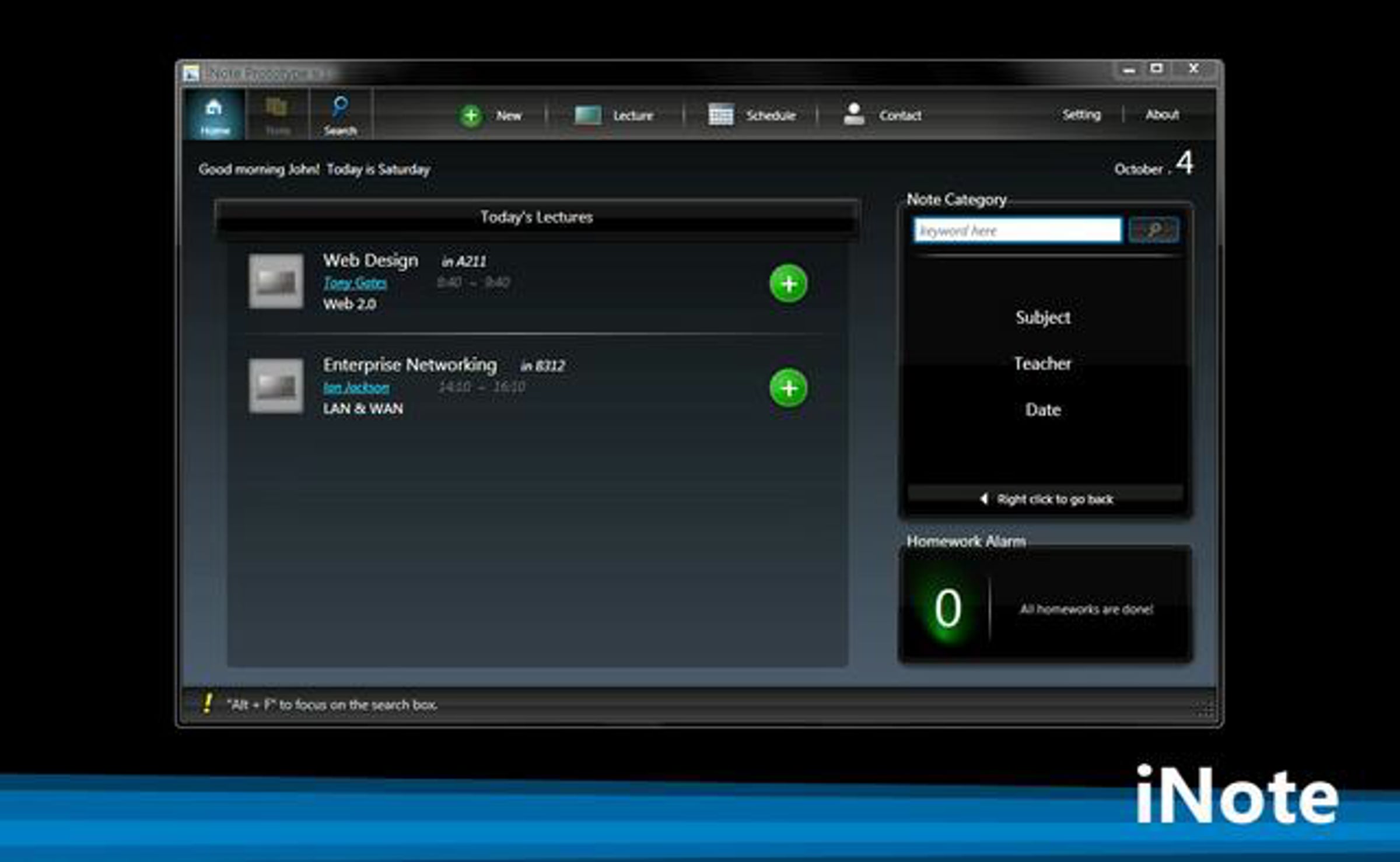The height and width of the screenshot is (862, 1400).
Task: Open Ian Jackson teacher link
Action: click(356, 387)
